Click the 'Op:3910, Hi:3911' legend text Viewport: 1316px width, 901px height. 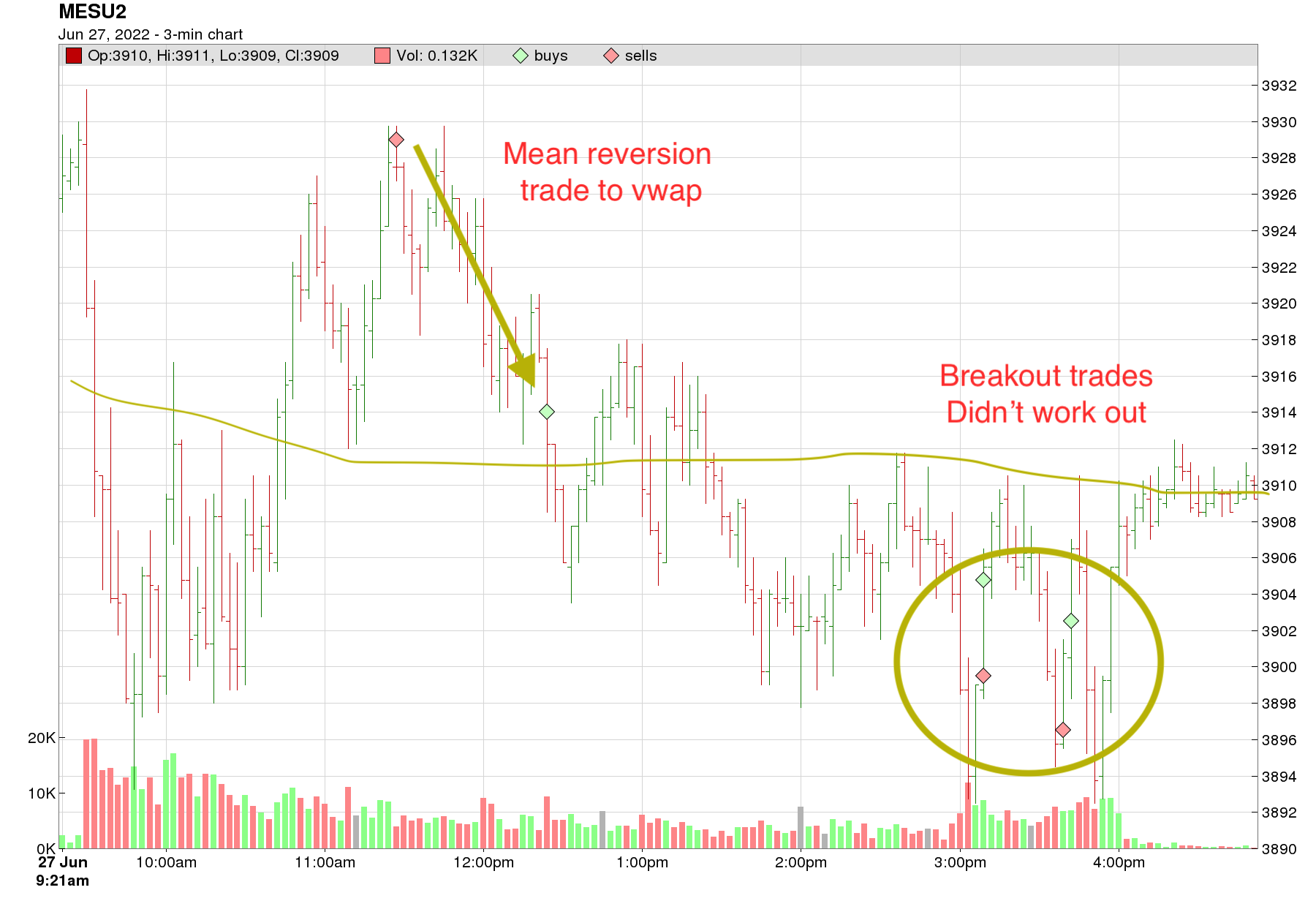pyautogui.click(x=151, y=56)
